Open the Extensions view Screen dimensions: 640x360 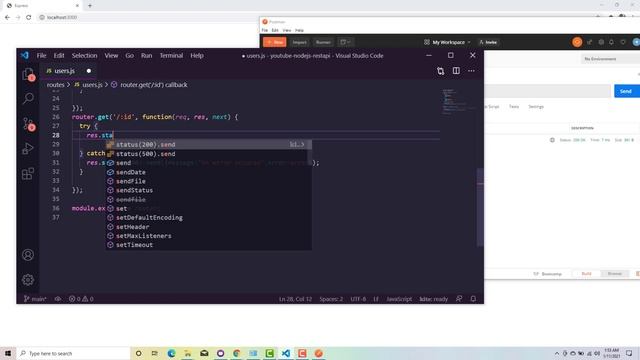tap(28, 174)
